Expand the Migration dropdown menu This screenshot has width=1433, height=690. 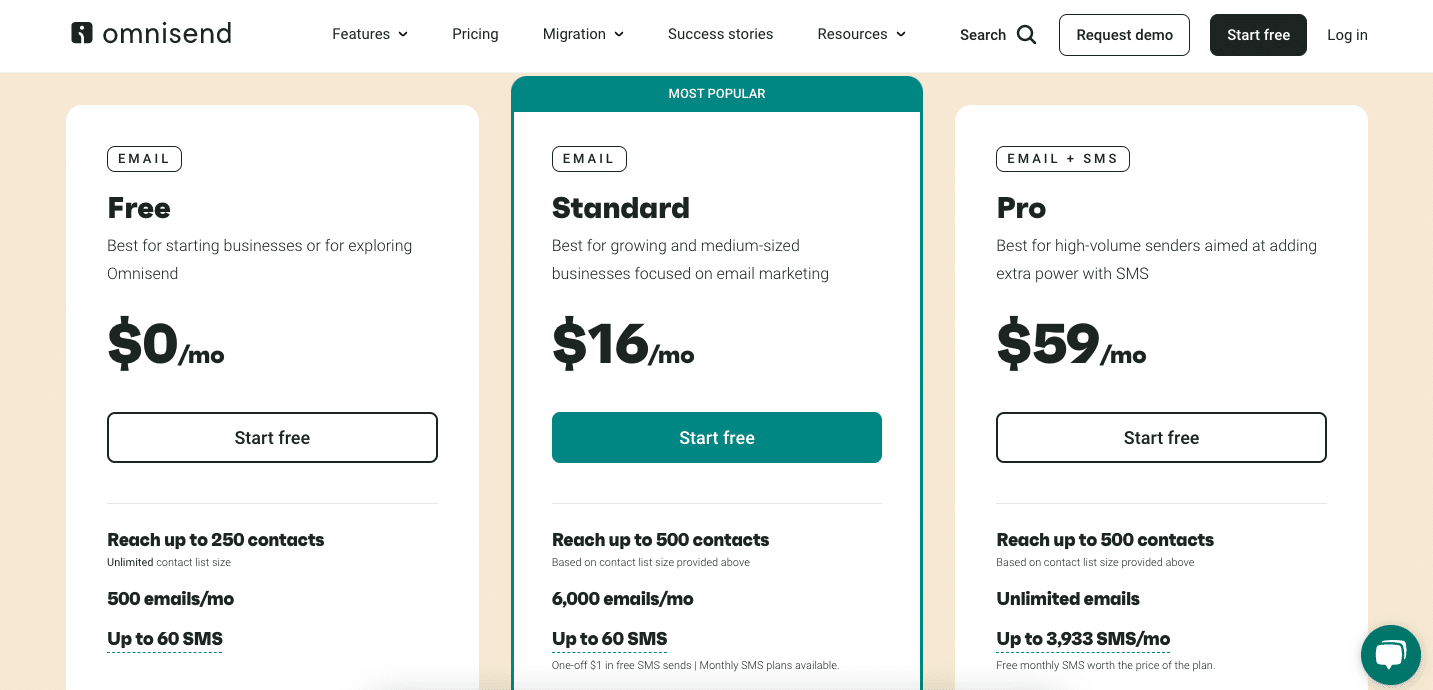(582, 34)
